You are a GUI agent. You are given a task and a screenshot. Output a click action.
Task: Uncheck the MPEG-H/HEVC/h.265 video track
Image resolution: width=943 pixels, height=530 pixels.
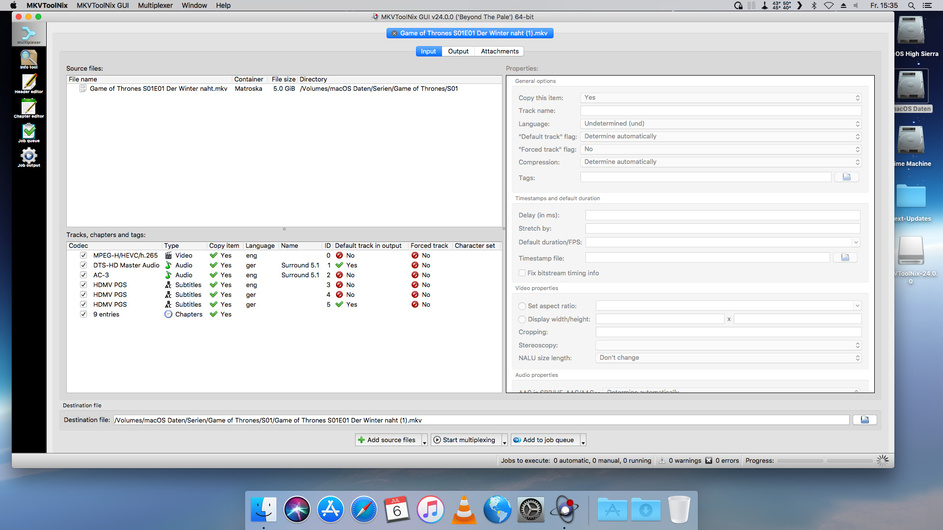[84, 255]
